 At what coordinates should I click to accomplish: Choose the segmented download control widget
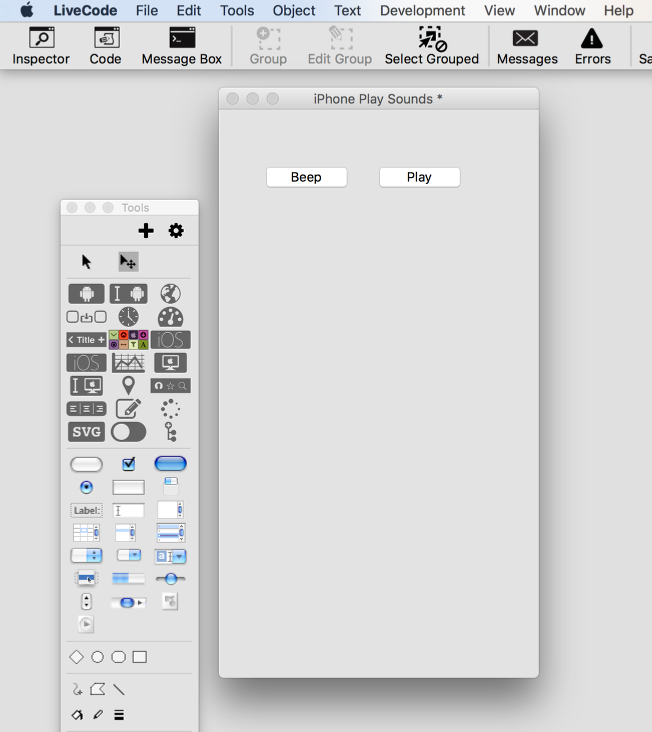pyautogui.click(x=86, y=317)
